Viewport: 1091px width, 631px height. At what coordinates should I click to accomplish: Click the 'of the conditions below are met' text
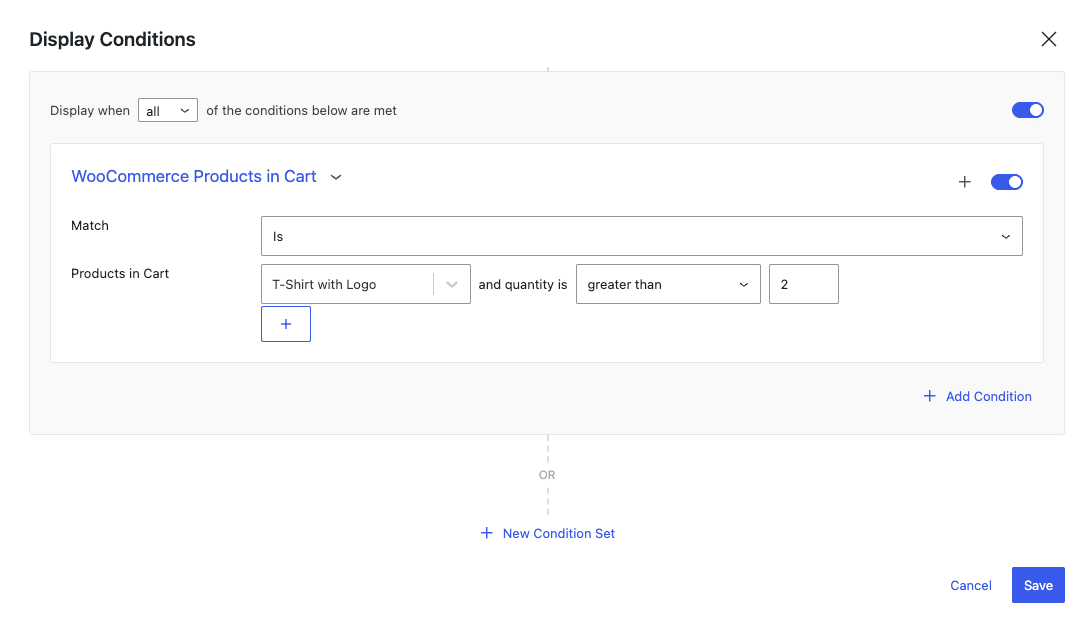coord(301,111)
